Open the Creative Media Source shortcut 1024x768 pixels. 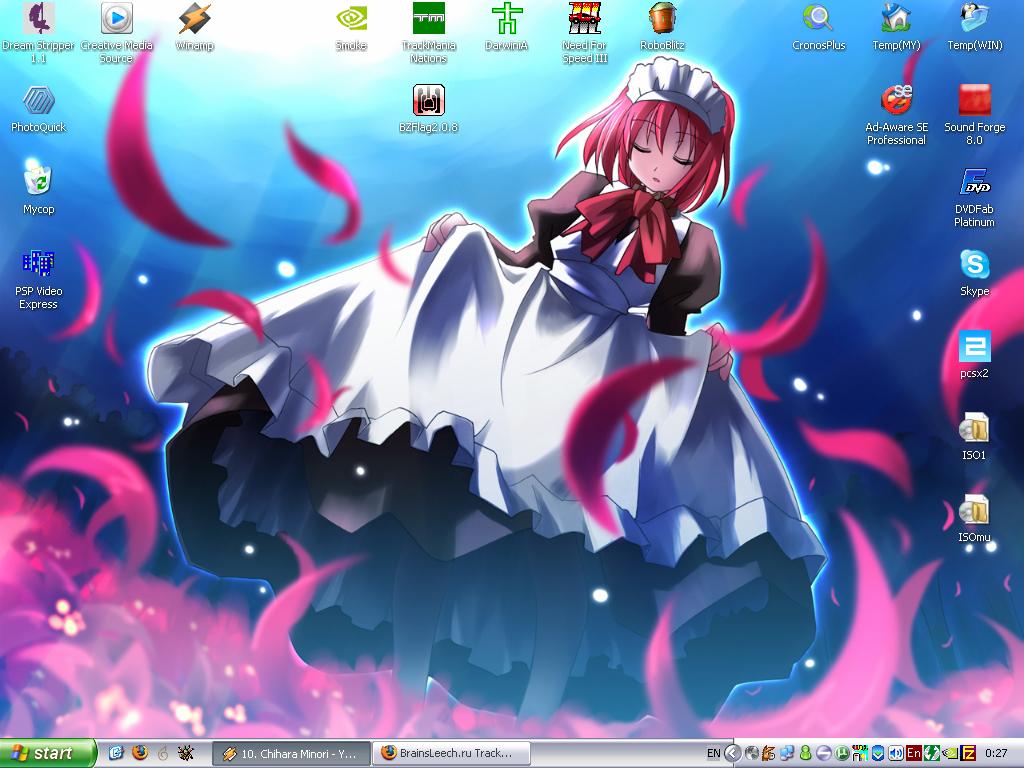116,31
